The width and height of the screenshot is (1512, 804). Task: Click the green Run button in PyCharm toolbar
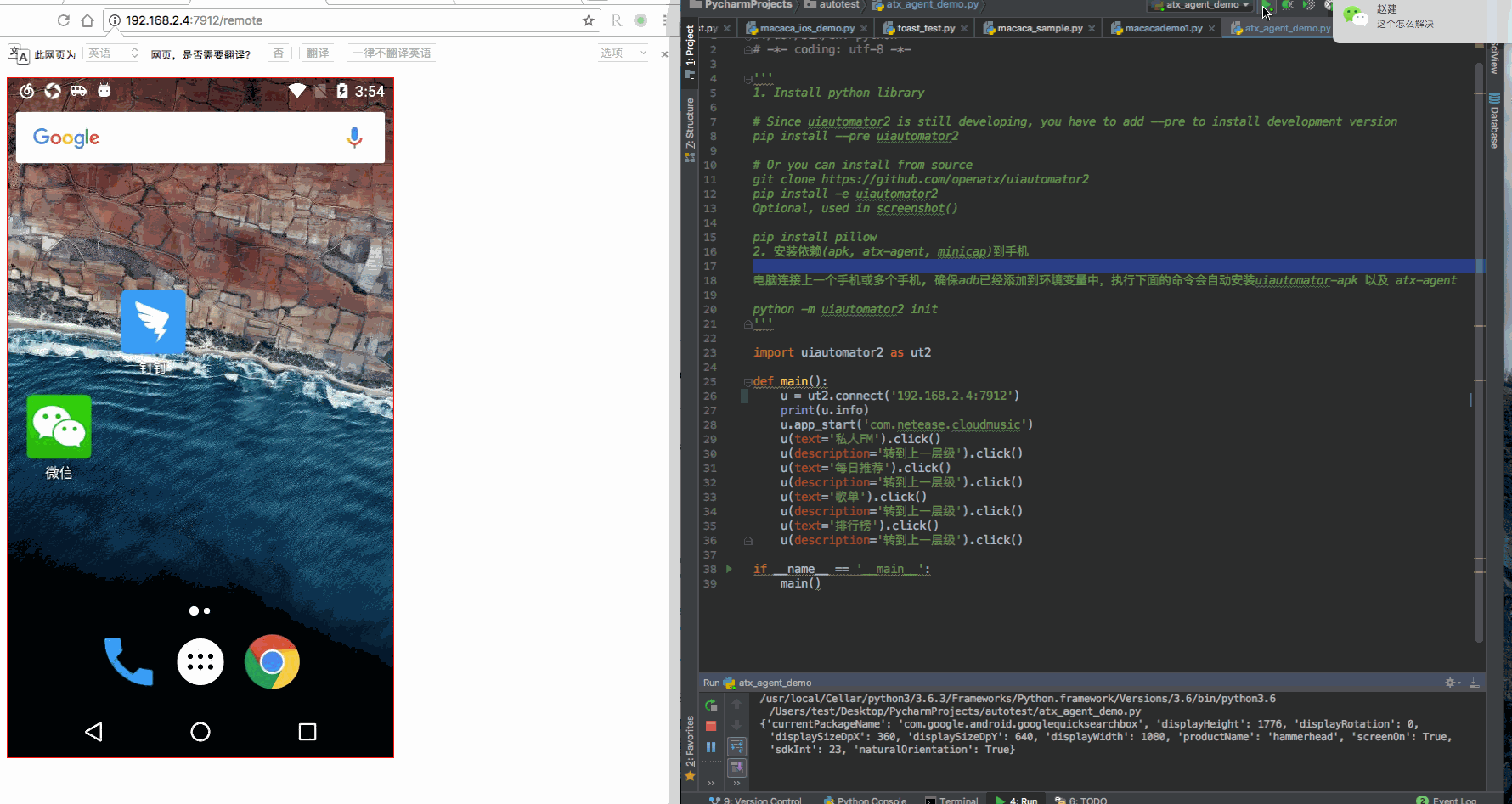coord(1266,6)
